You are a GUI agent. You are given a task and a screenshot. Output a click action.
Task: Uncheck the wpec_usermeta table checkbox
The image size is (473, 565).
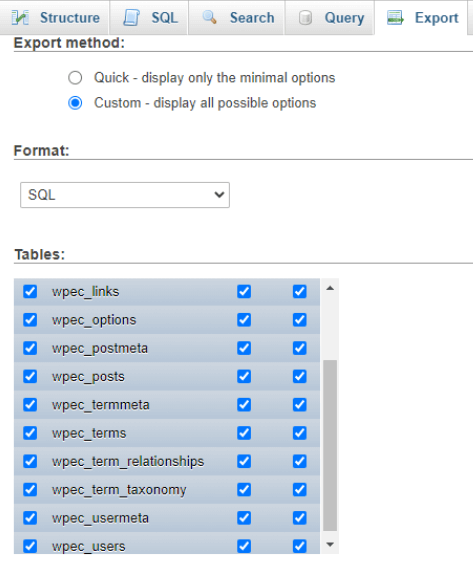[x=30, y=518]
